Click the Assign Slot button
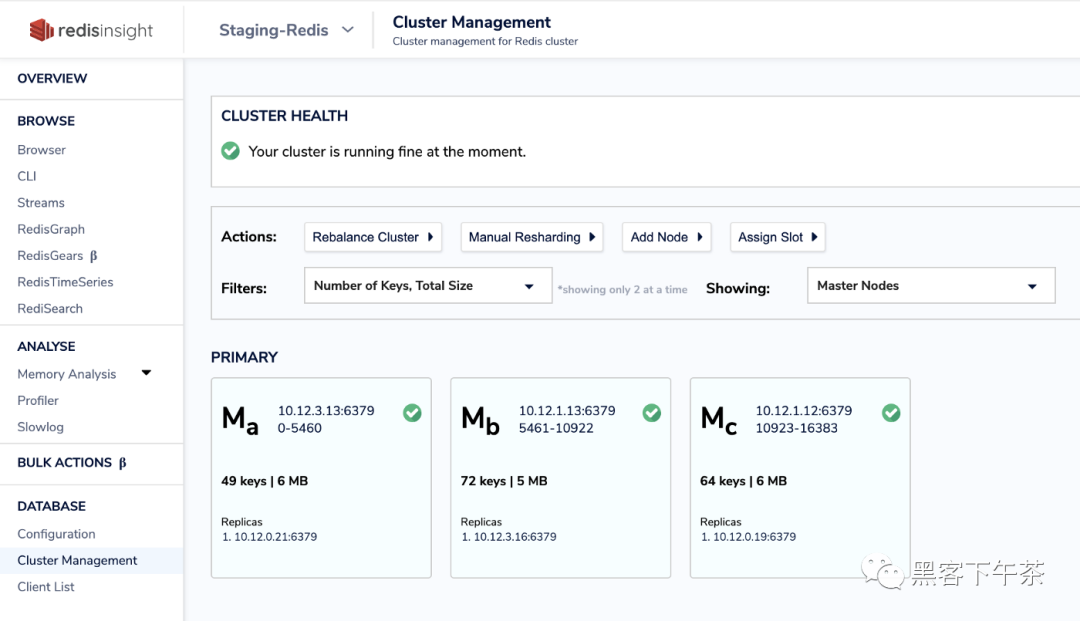Image resolution: width=1080 pixels, height=621 pixels. tap(778, 237)
